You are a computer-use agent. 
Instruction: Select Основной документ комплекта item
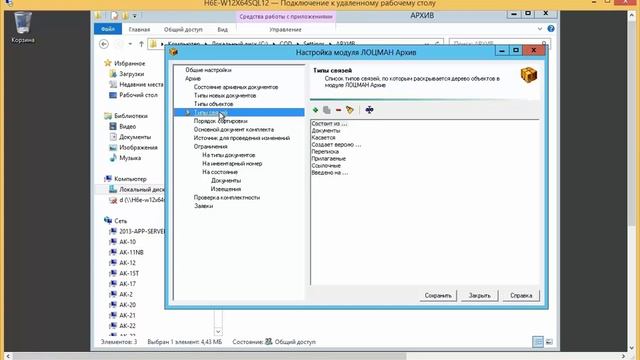tap(234, 129)
